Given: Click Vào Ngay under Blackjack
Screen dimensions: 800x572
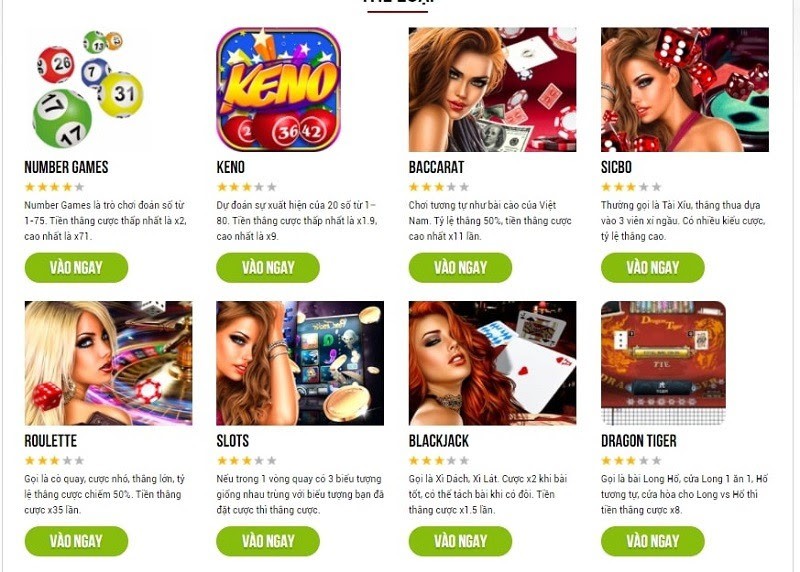Looking at the screenshot, I should (x=460, y=541).
